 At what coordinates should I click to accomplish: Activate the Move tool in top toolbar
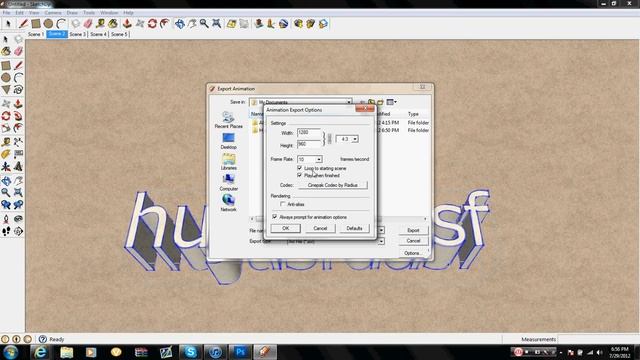[140, 24]
